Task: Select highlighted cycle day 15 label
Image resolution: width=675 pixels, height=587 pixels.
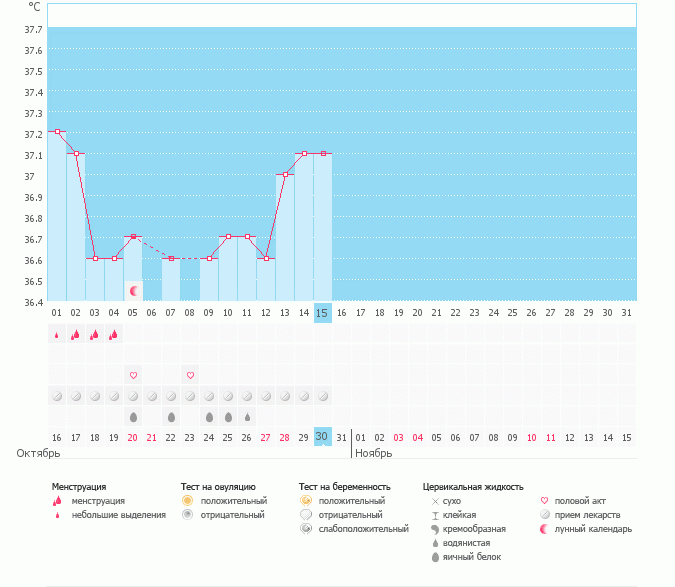Action: coord(322,313)
